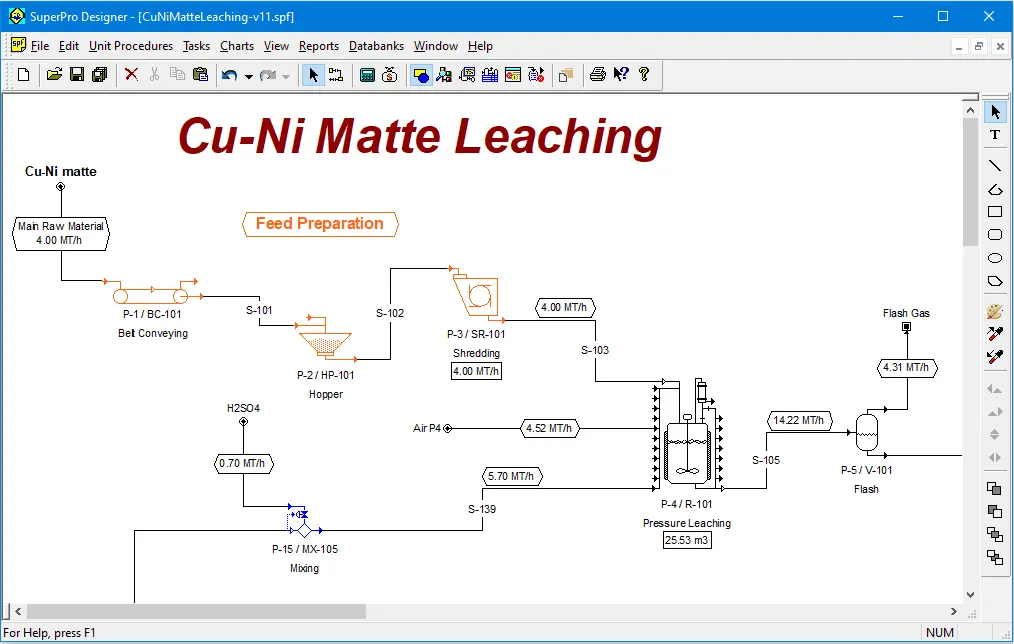
Task: Select the Text tool in right toolbar
Action: pyautogui.click(x=995, y=135)
